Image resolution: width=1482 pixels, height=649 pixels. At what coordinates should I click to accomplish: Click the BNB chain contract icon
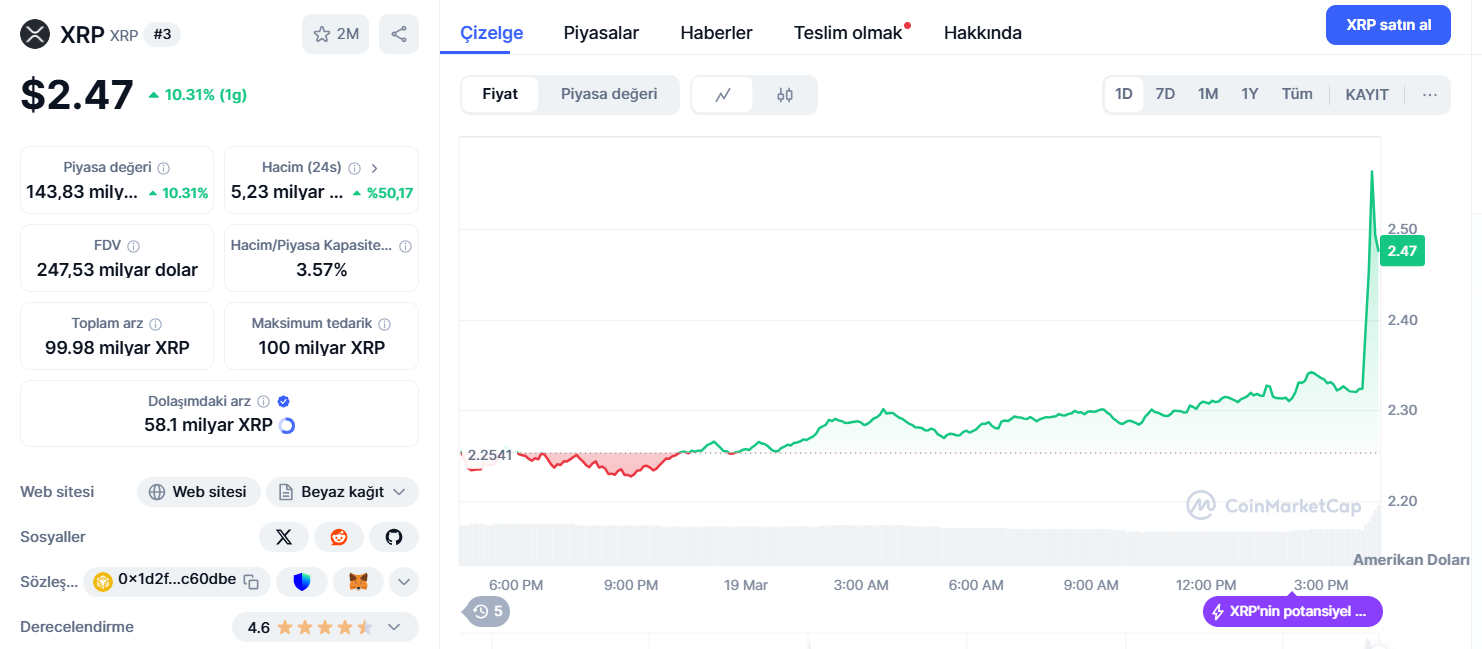[102, 580]
